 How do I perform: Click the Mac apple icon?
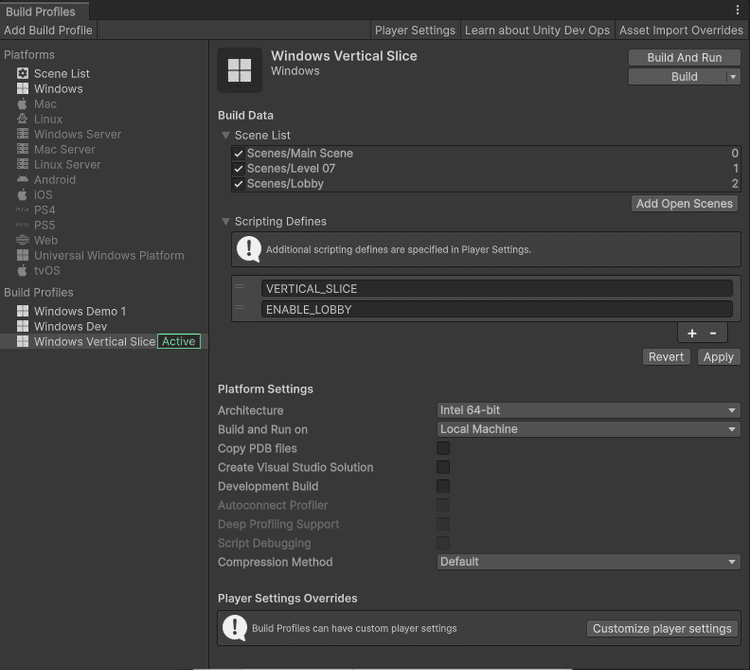[22, 104]
